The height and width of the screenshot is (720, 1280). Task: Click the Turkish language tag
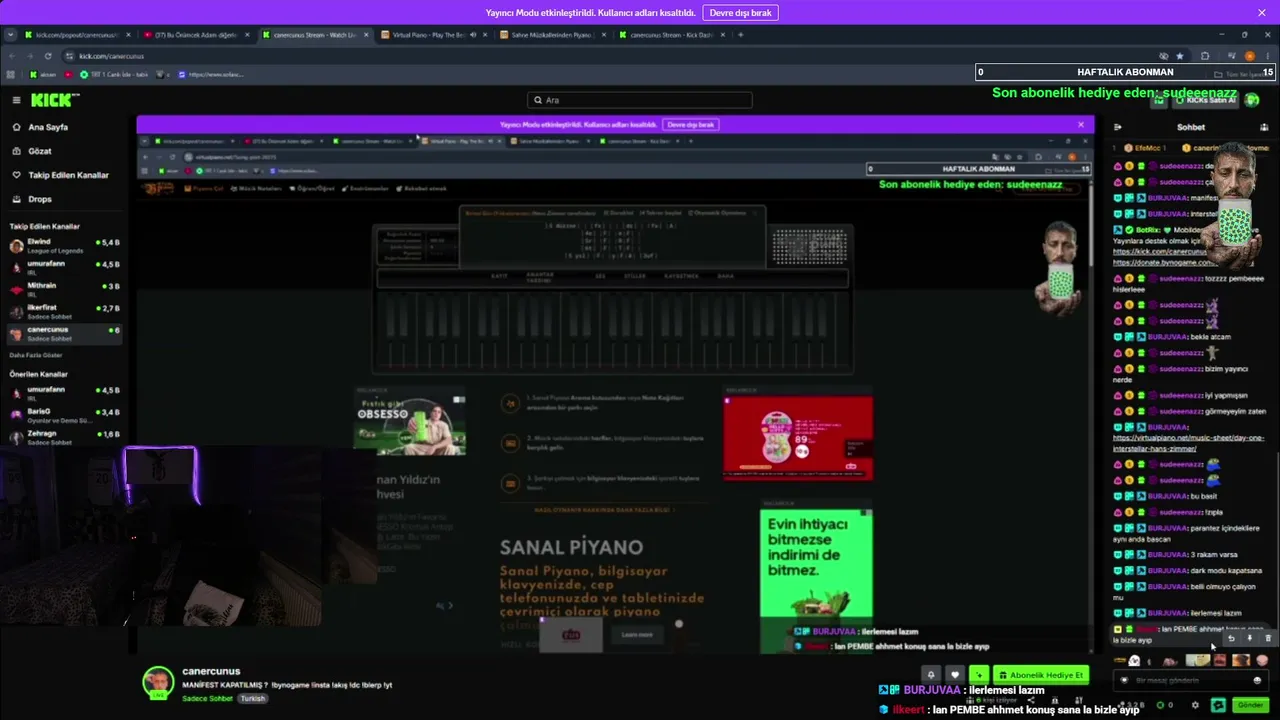(x=253, y=698)
